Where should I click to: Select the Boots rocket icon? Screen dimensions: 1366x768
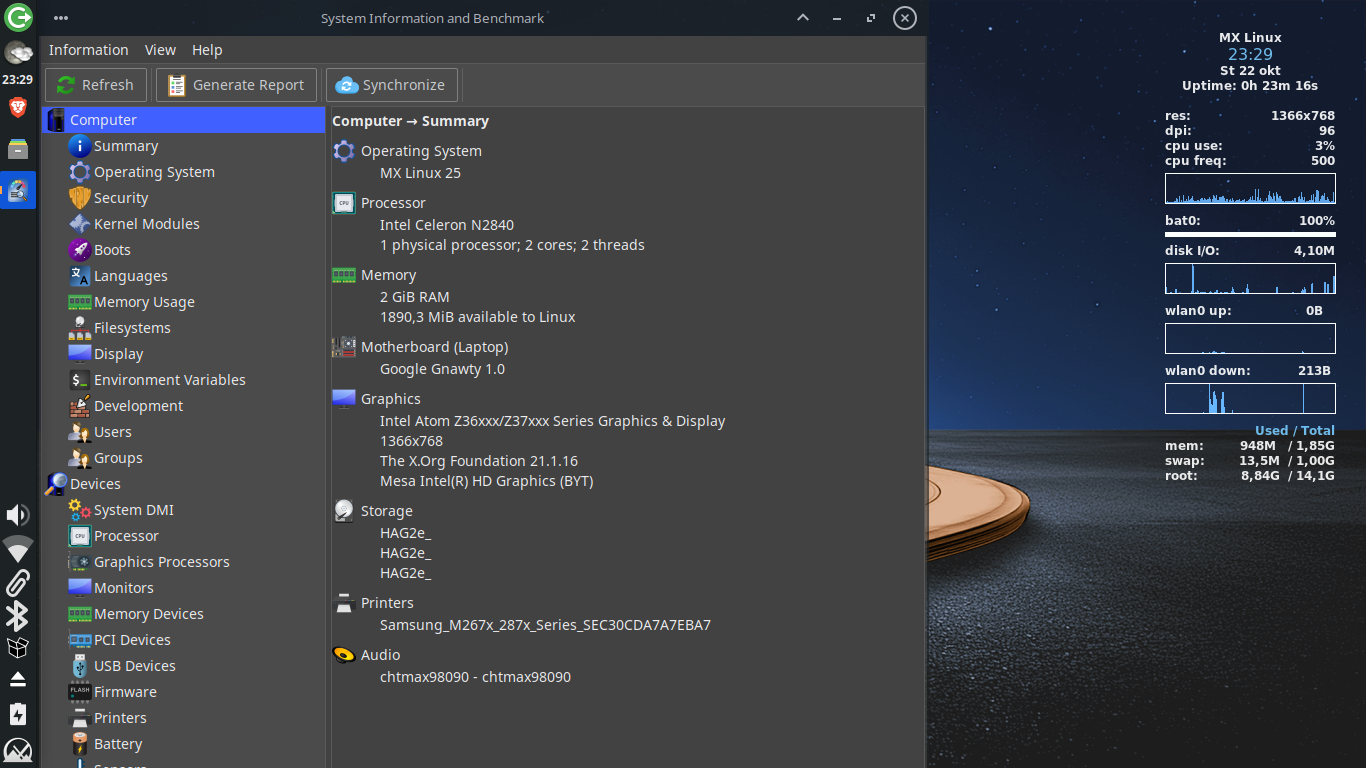point(79,250)
